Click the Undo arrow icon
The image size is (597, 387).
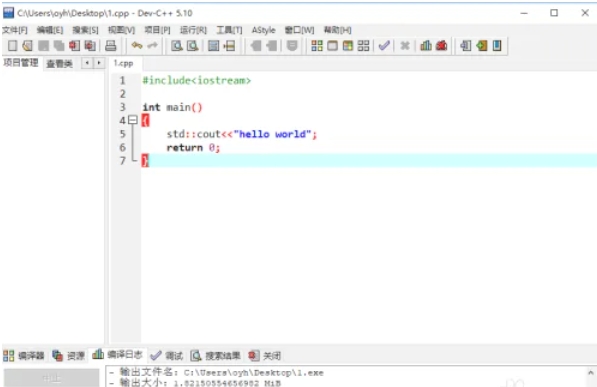coord(137,46)
